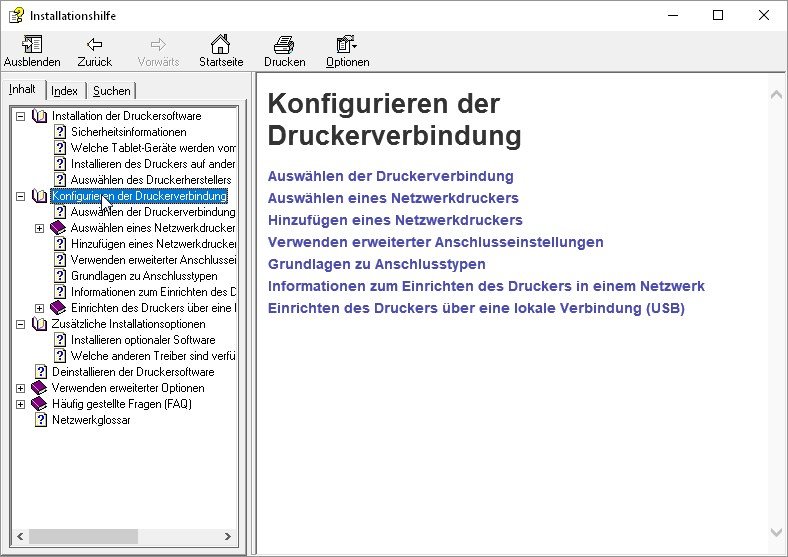Open link Auswählen eines Netzwerkdruckers

(393, 198)
